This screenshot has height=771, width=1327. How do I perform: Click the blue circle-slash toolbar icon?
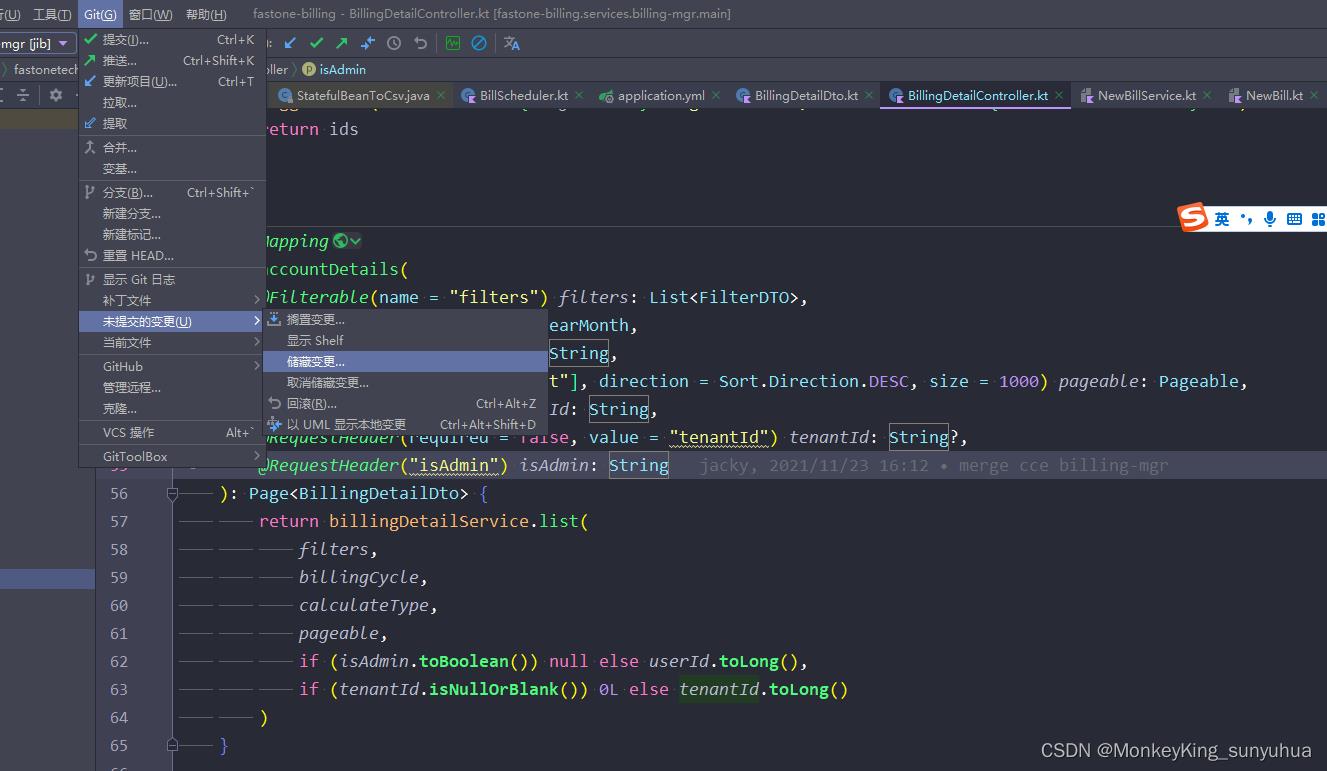[479, 43]
